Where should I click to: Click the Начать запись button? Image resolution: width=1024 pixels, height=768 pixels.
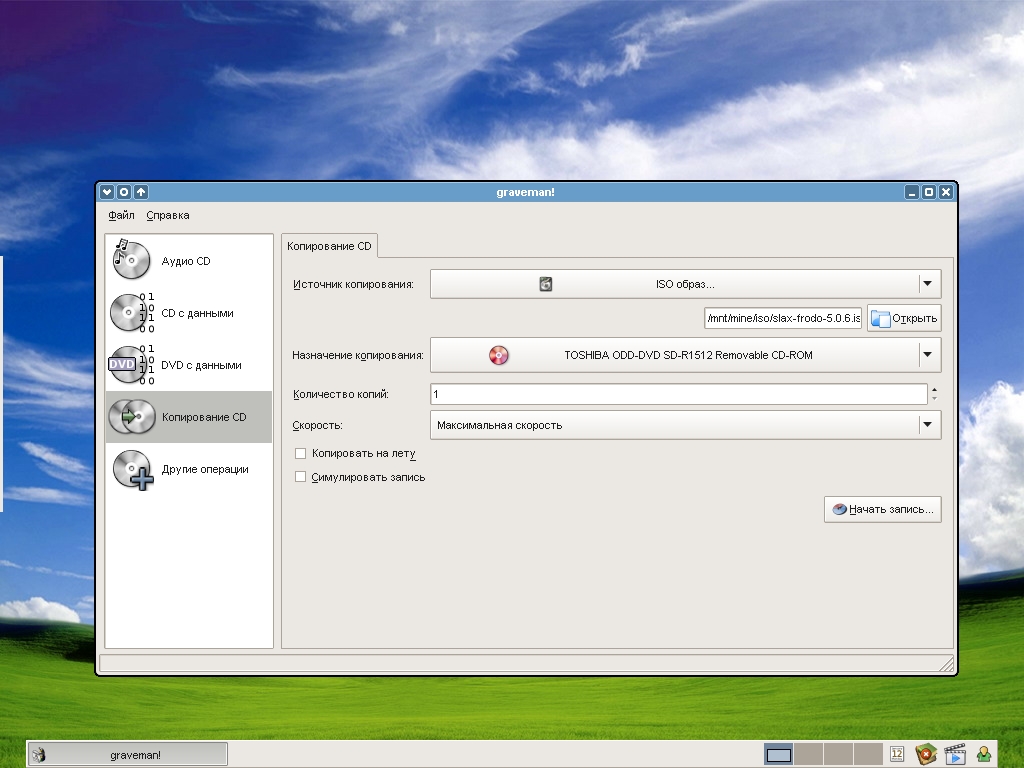883,509
